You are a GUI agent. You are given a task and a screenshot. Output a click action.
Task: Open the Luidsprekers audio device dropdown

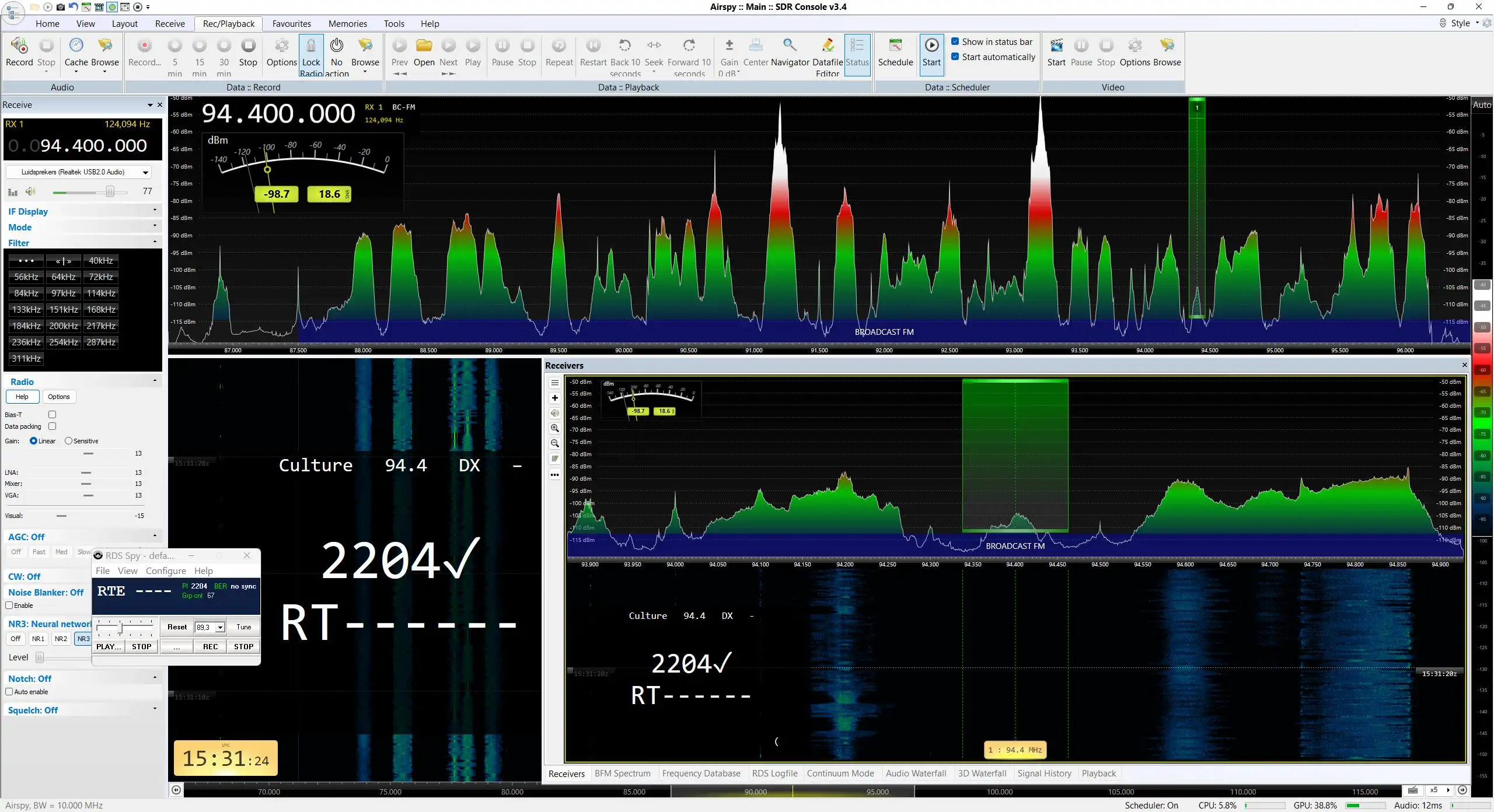tap(79, 172)
